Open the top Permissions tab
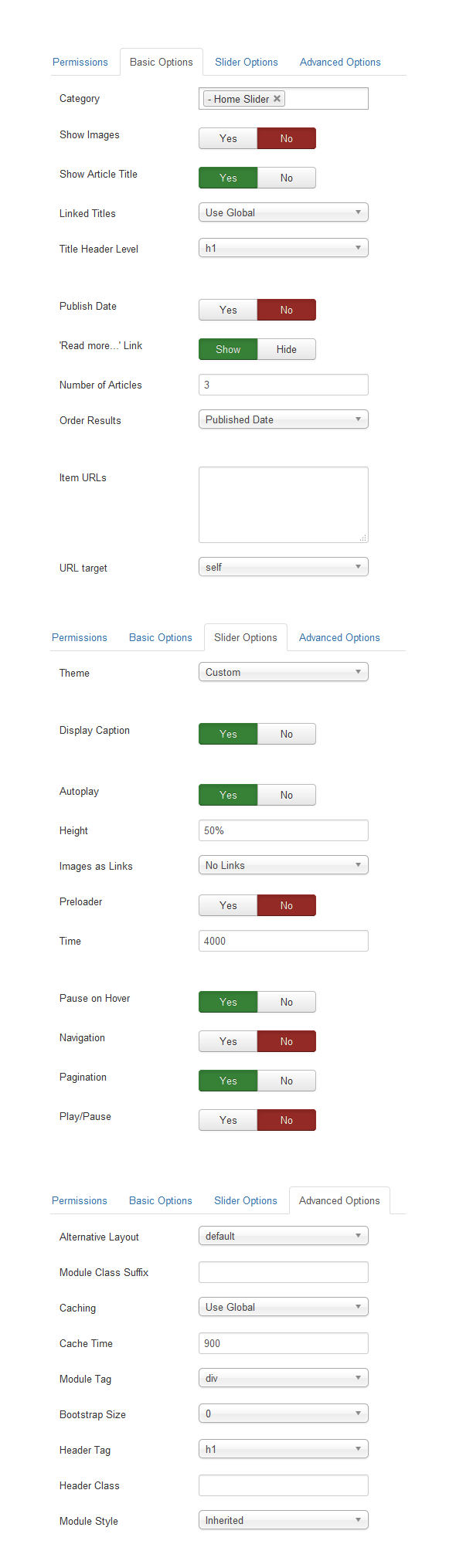 pos(80,62)
